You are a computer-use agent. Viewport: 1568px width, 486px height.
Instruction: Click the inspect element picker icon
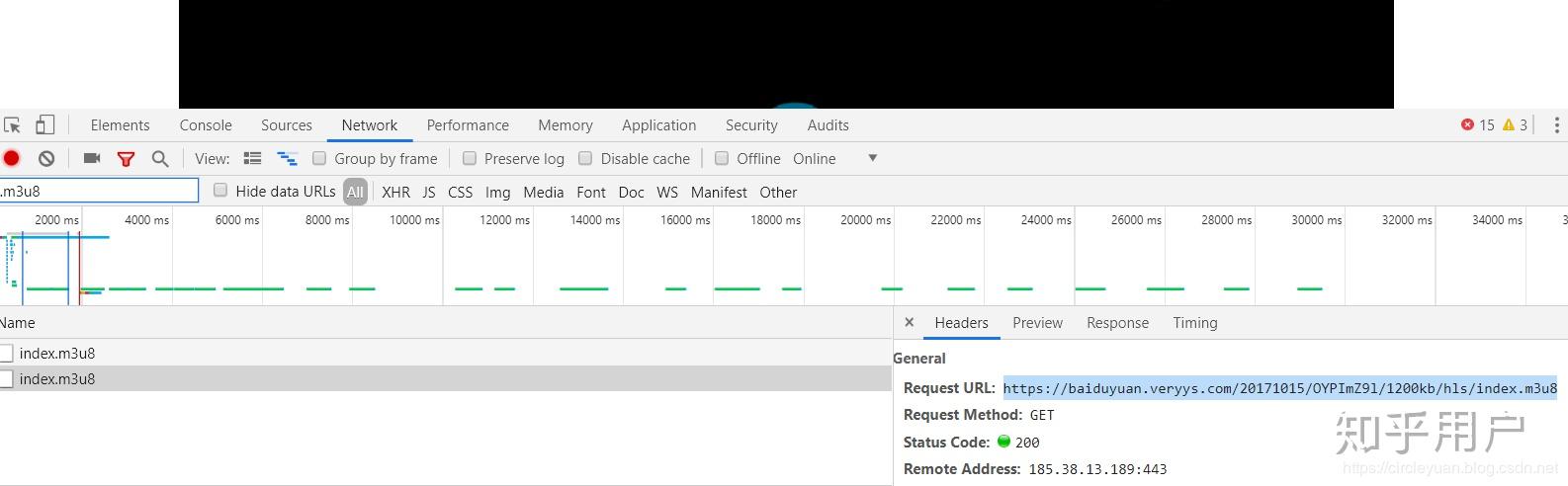[x=12, y=125]
